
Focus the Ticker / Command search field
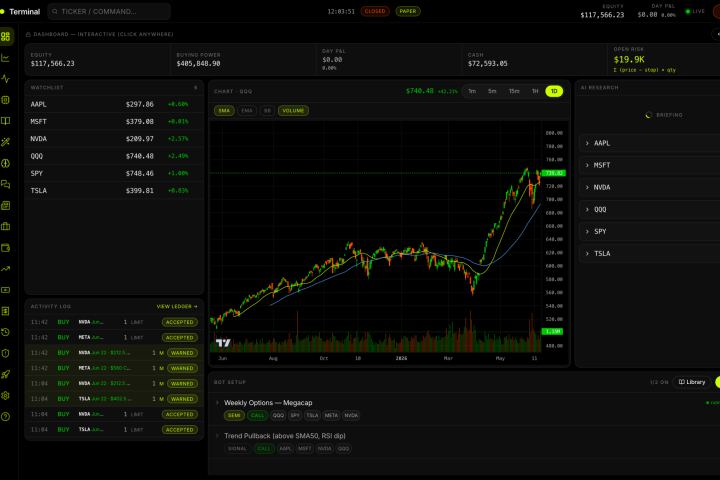(109, 11)
